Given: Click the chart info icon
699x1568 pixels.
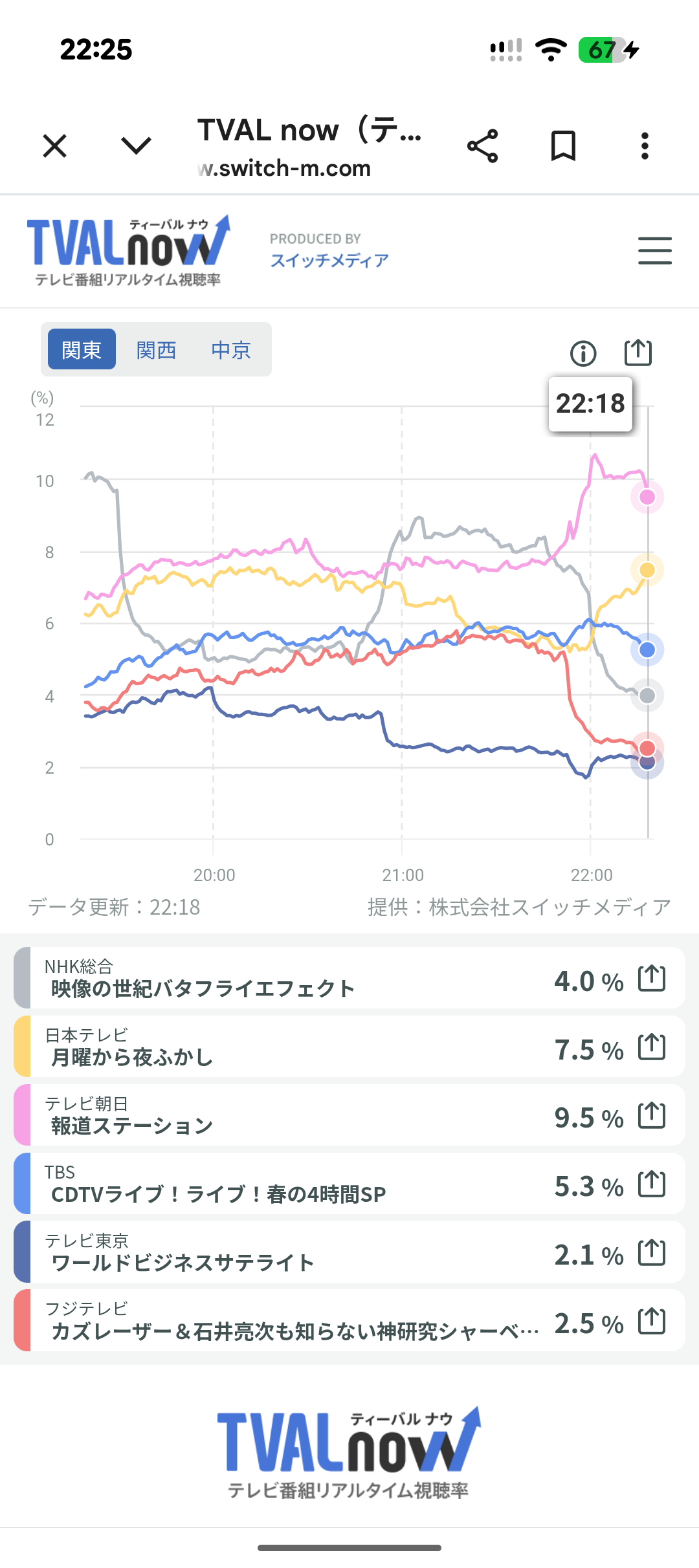Looking at the screenshot, I should [x=583, y=353].
